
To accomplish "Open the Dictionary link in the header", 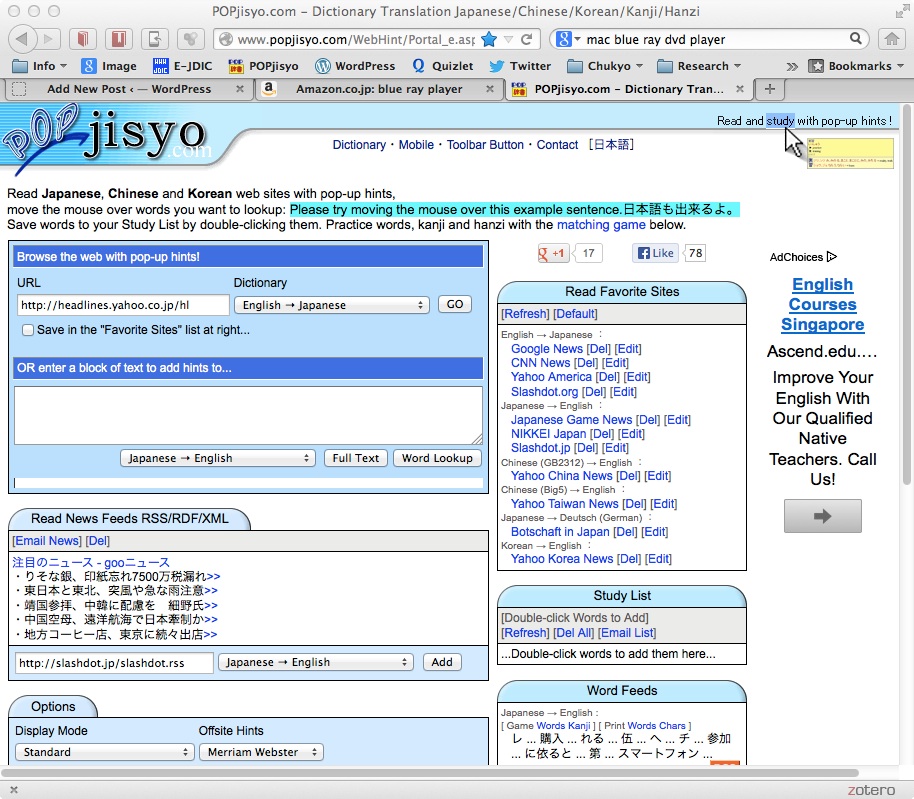I will 359,145.
